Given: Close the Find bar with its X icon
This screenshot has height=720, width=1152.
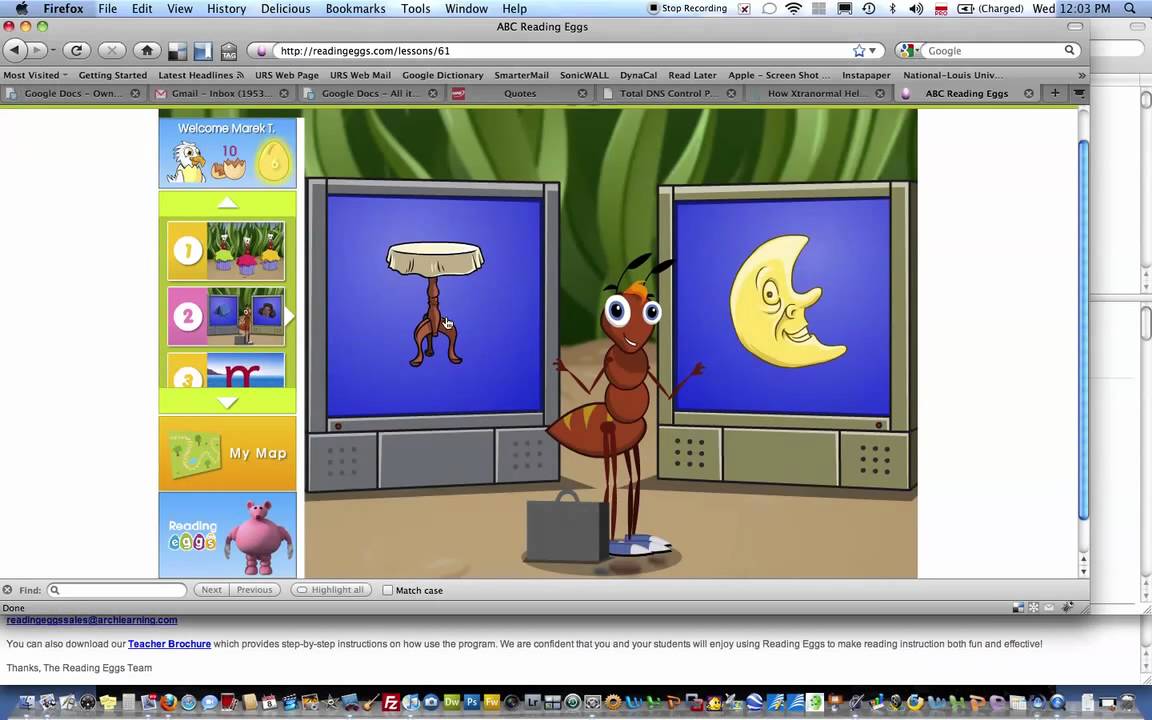Looking at the screenshot, I should [x=7, y=590].
